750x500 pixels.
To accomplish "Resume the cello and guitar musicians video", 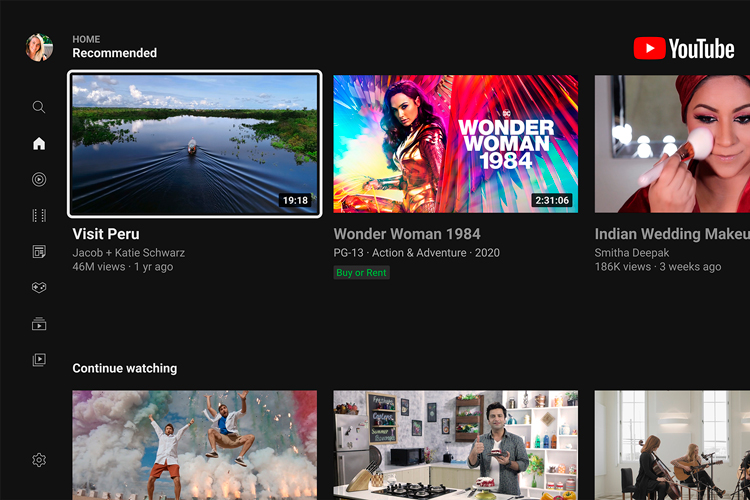I will 672,445.
